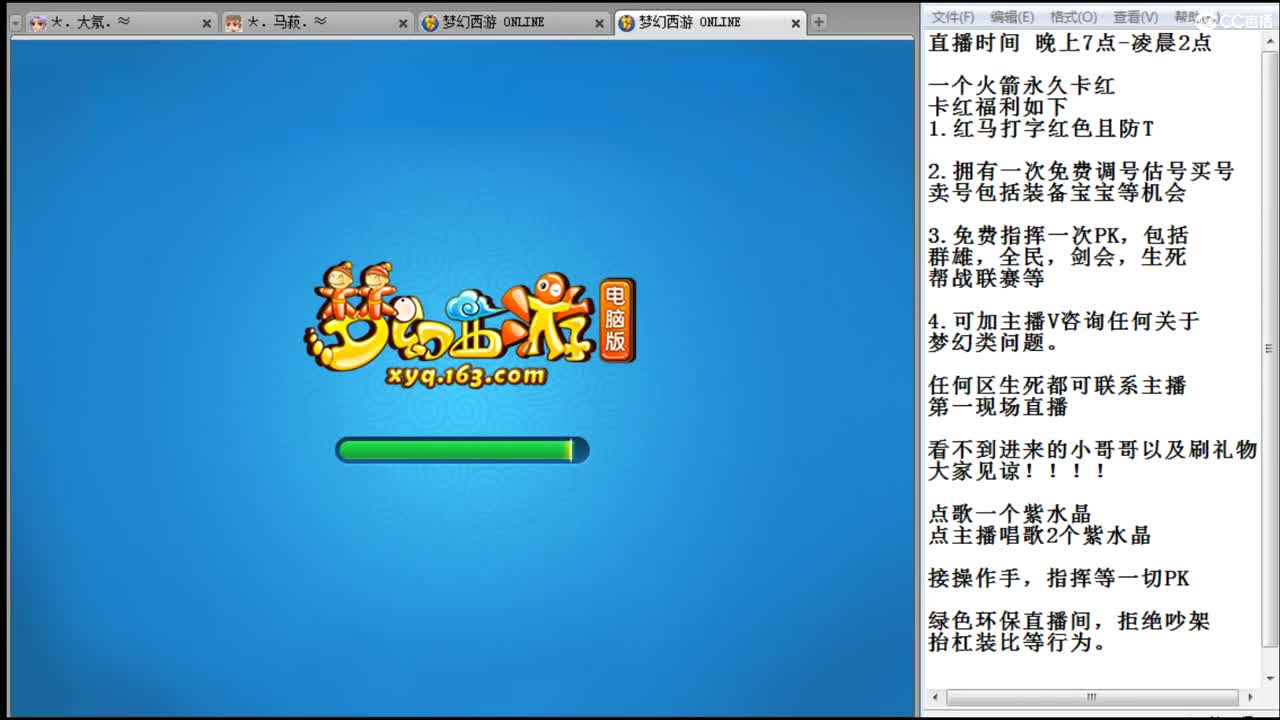Click the line 抬杠装比等行为。

(1018, 643)
